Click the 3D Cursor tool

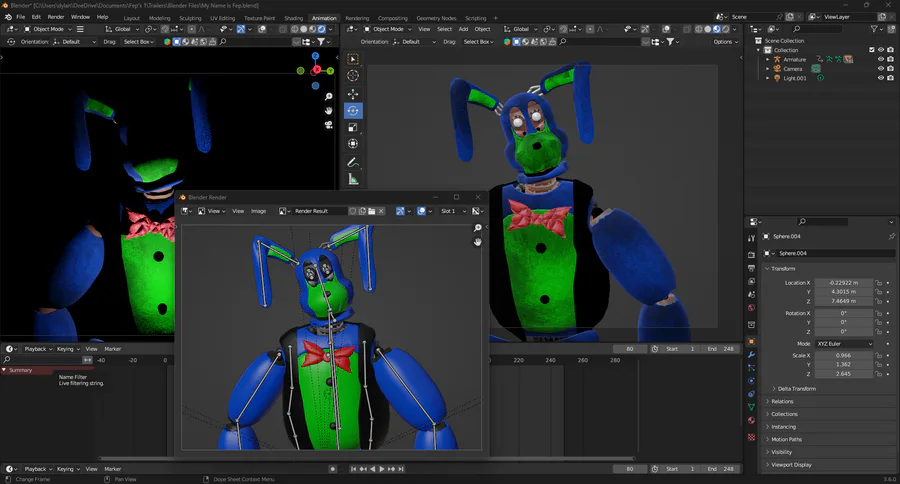point(353,75)
